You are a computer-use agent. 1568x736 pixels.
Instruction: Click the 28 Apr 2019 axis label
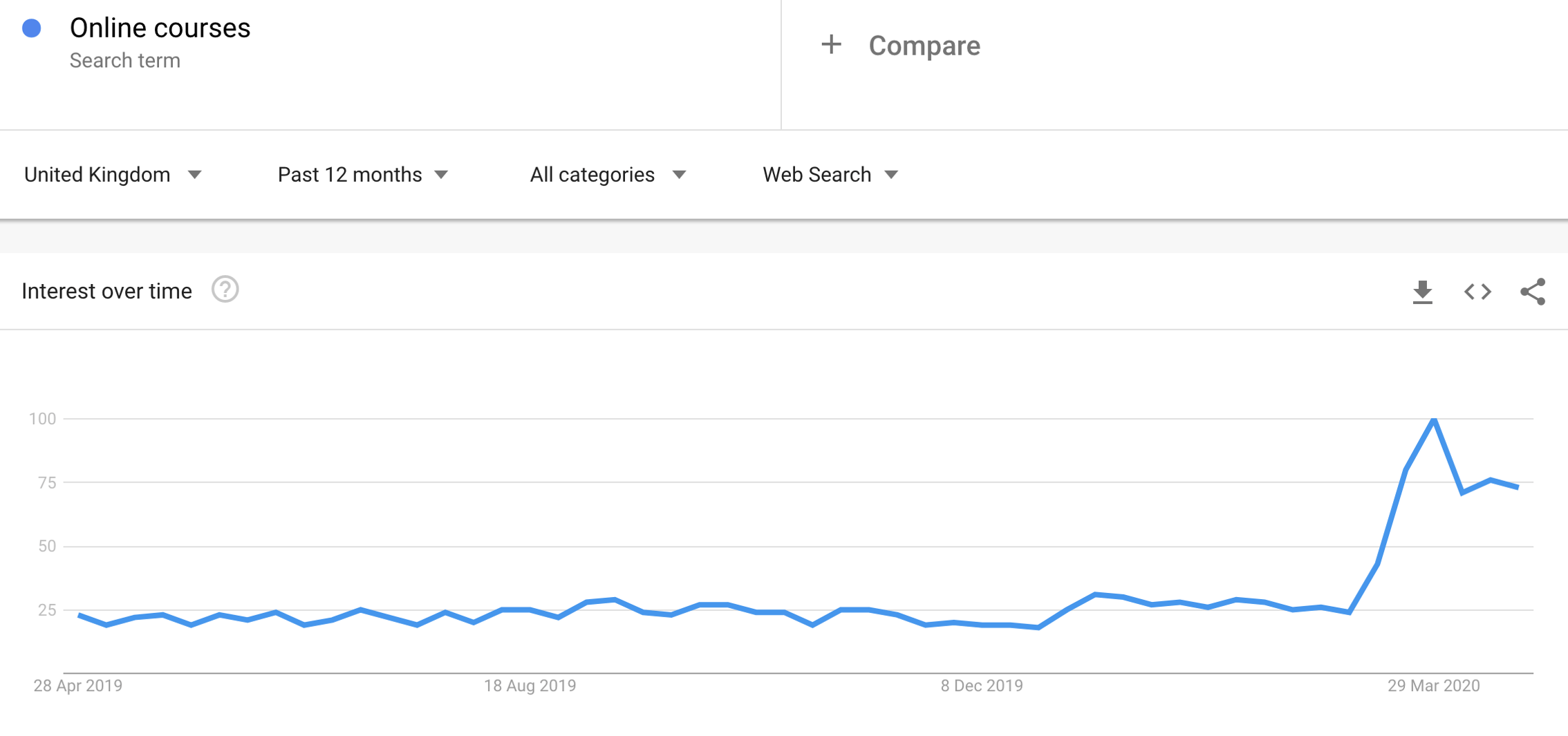[x=78, y=686]
